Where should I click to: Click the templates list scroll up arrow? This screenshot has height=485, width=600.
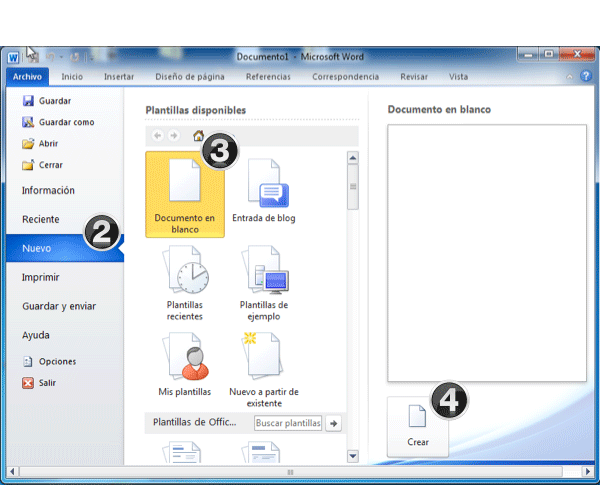(353, 158)
